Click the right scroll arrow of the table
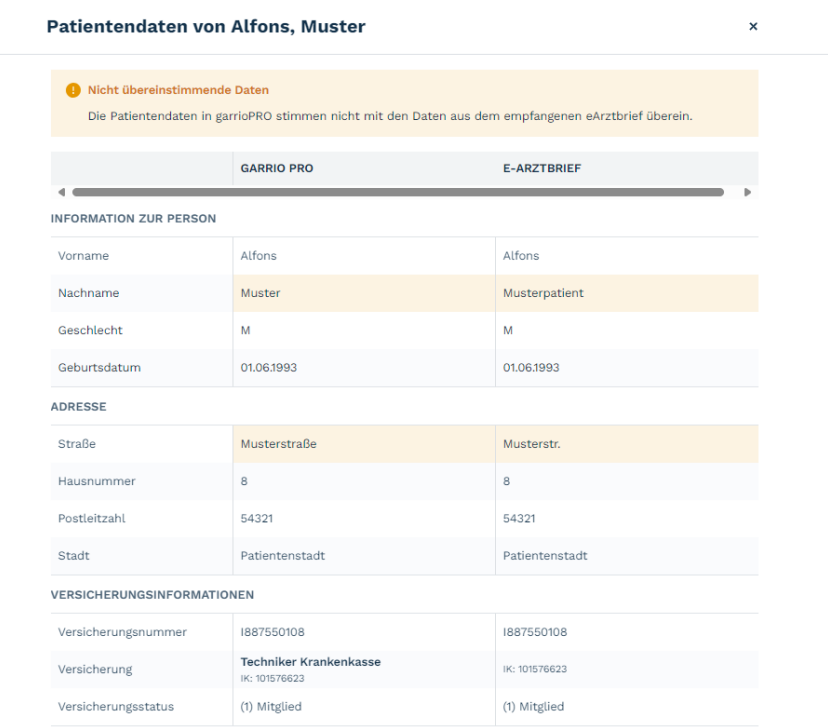Screen dimensions: 828x728 point(747,192)
